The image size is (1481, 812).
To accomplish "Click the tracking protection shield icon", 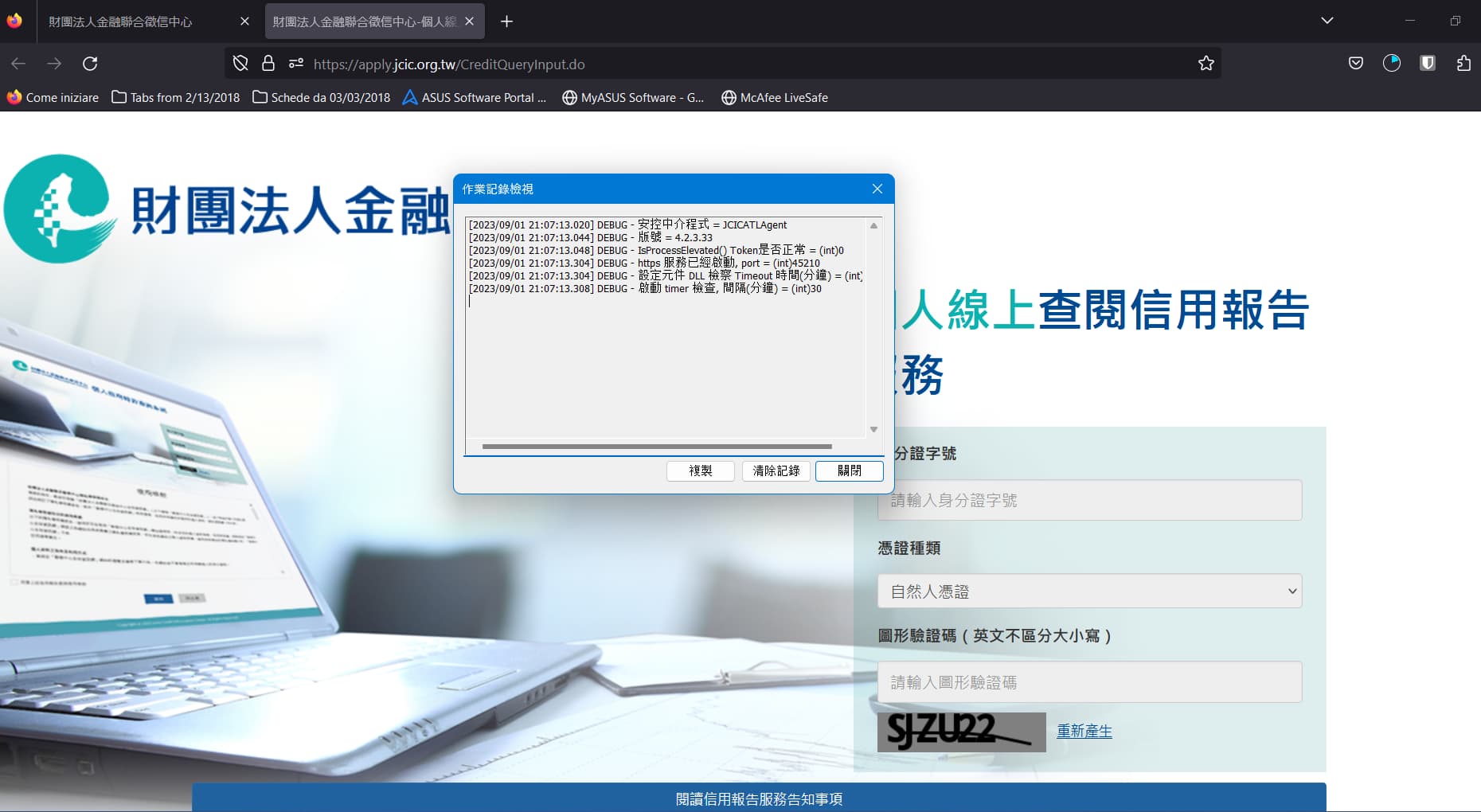I will tap(240, 64).
